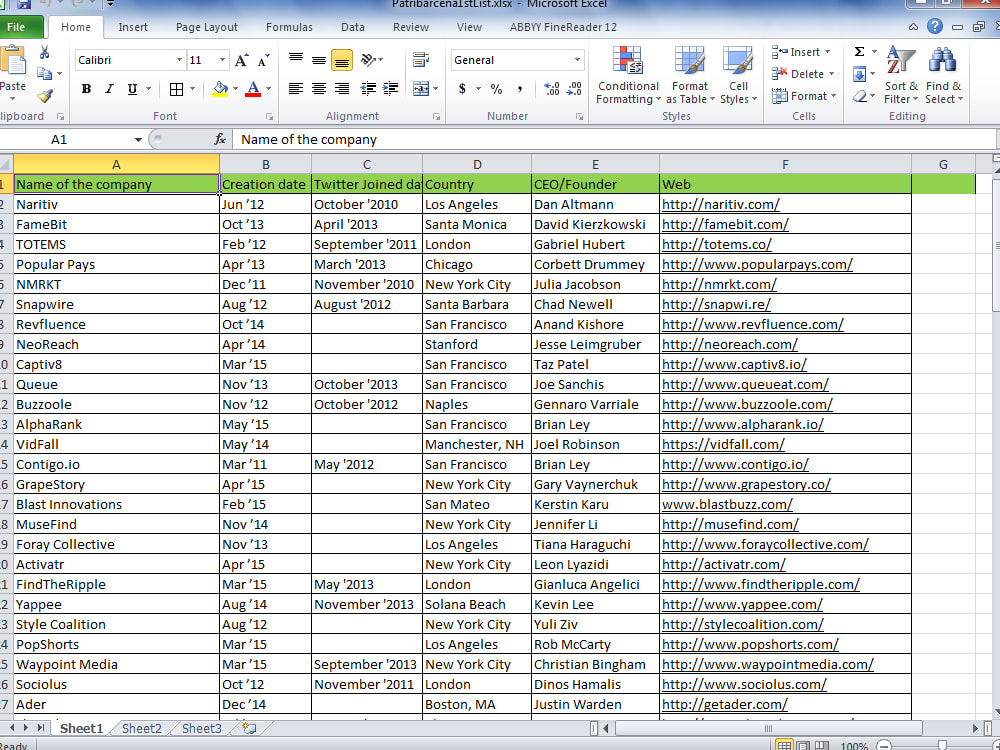Apply bold formatting with the Bold icon
The height and width of the screenshot is (750, 1000).
[x=86, y=89]
